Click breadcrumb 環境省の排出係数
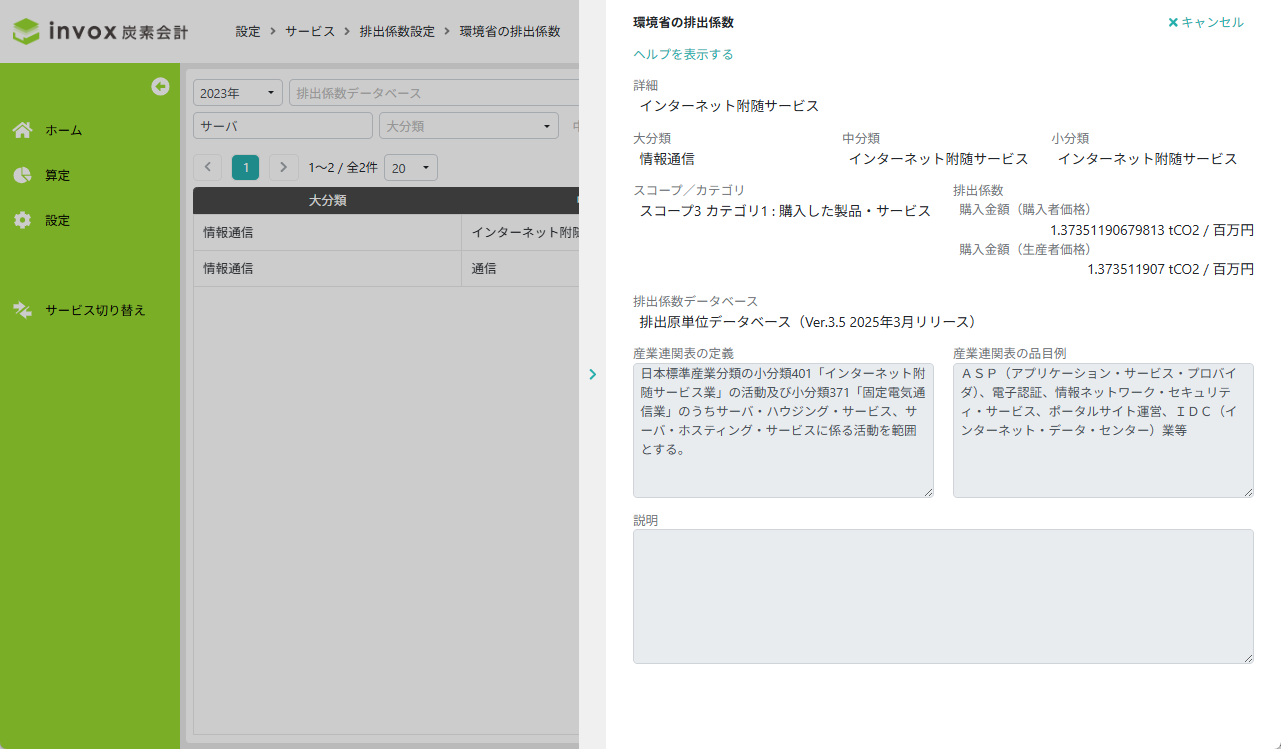 click(x=510, y=31)
